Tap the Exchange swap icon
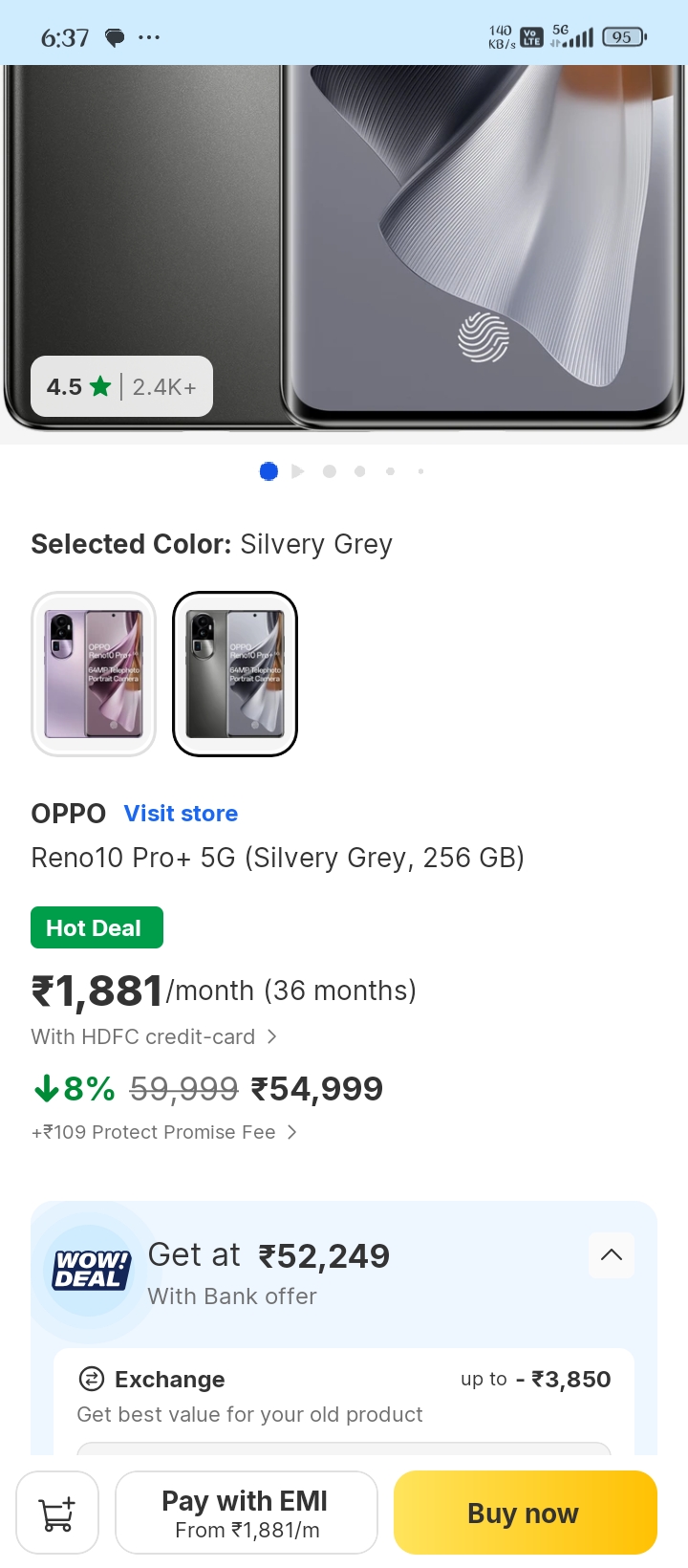 pos(91,1379)
